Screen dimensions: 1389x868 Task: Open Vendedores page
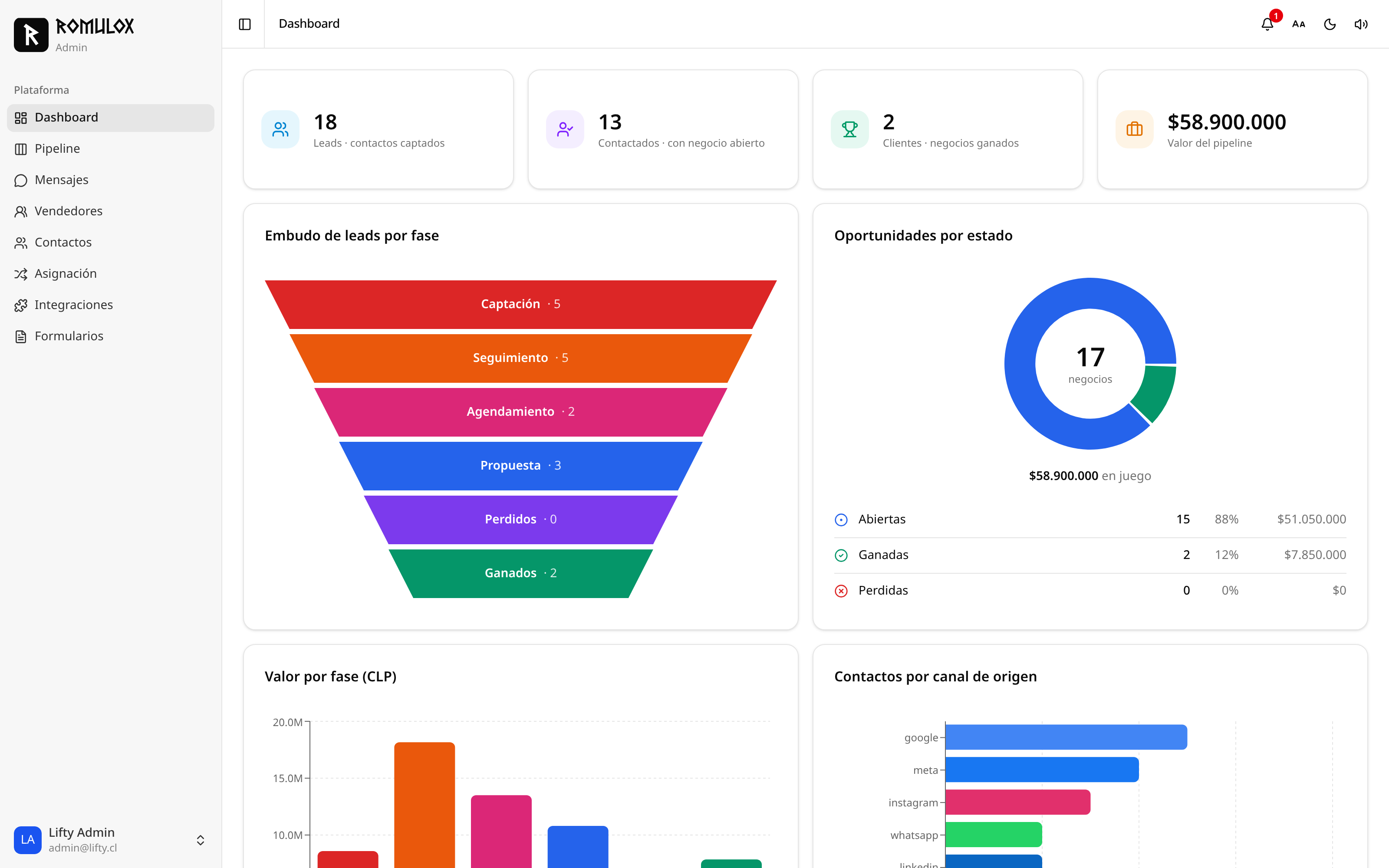pos(110,211)
